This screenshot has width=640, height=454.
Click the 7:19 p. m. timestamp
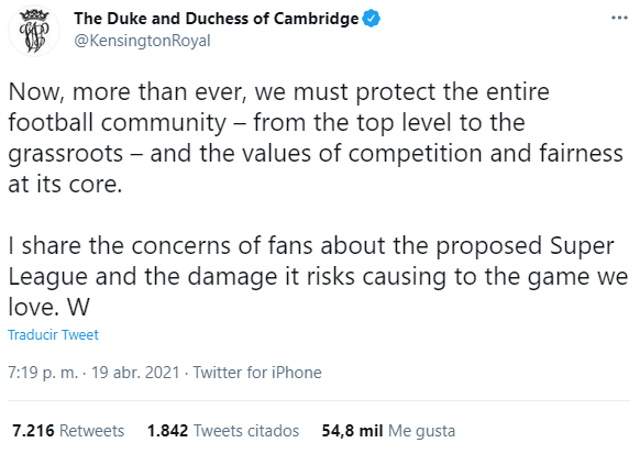[43, 372]
